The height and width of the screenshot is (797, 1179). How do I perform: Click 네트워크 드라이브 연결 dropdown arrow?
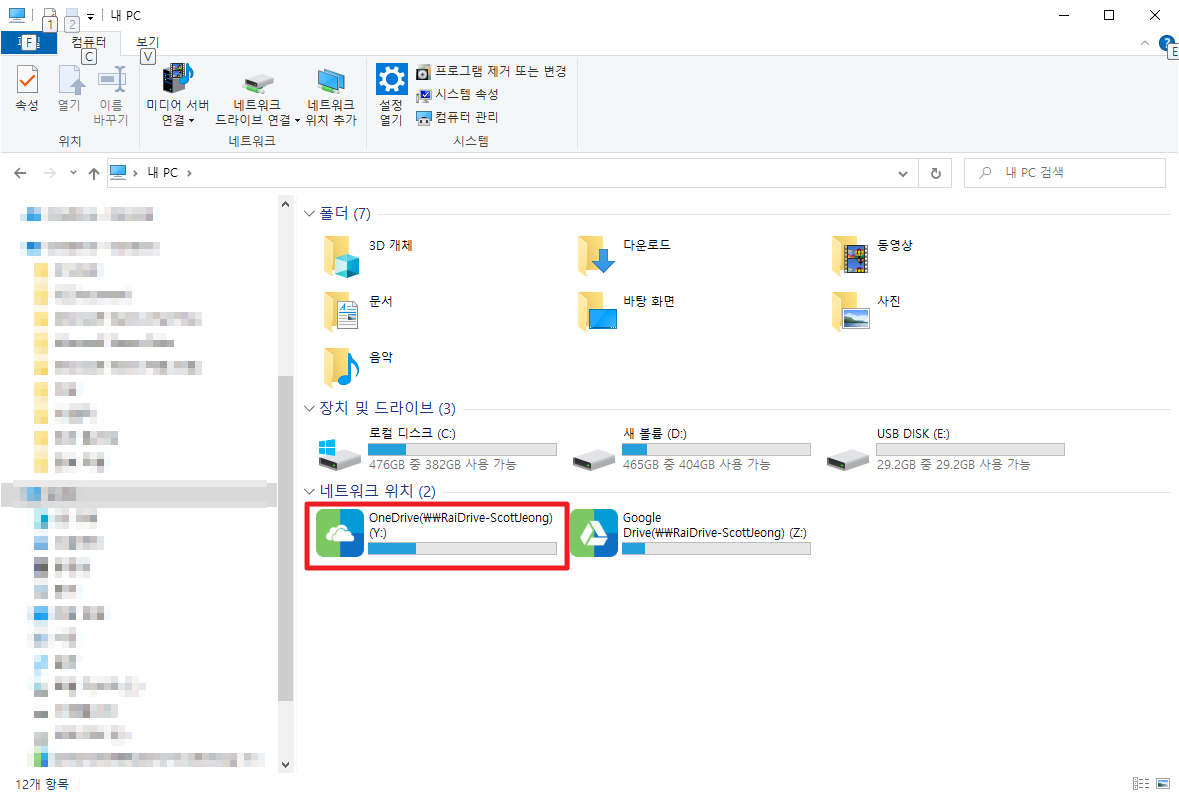click(x=297, y=121)
